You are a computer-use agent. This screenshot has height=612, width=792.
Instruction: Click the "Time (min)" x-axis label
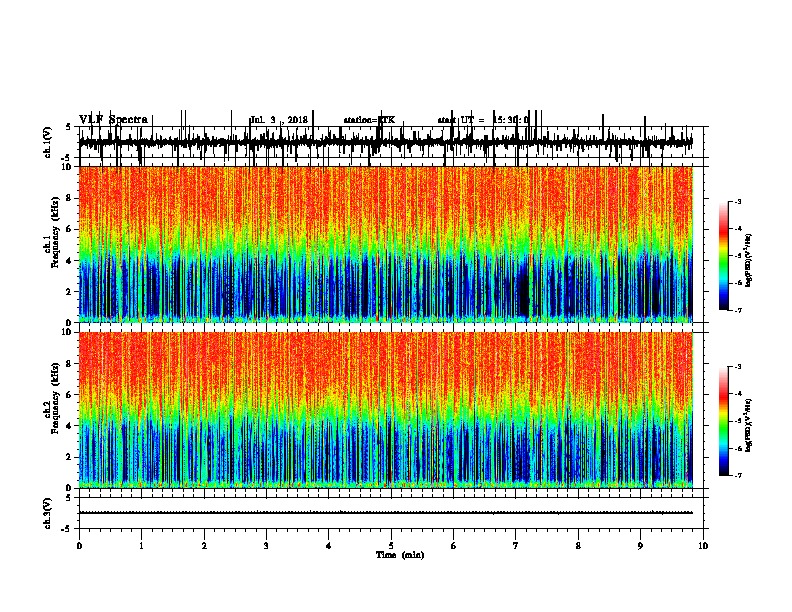tap(400, 555)
